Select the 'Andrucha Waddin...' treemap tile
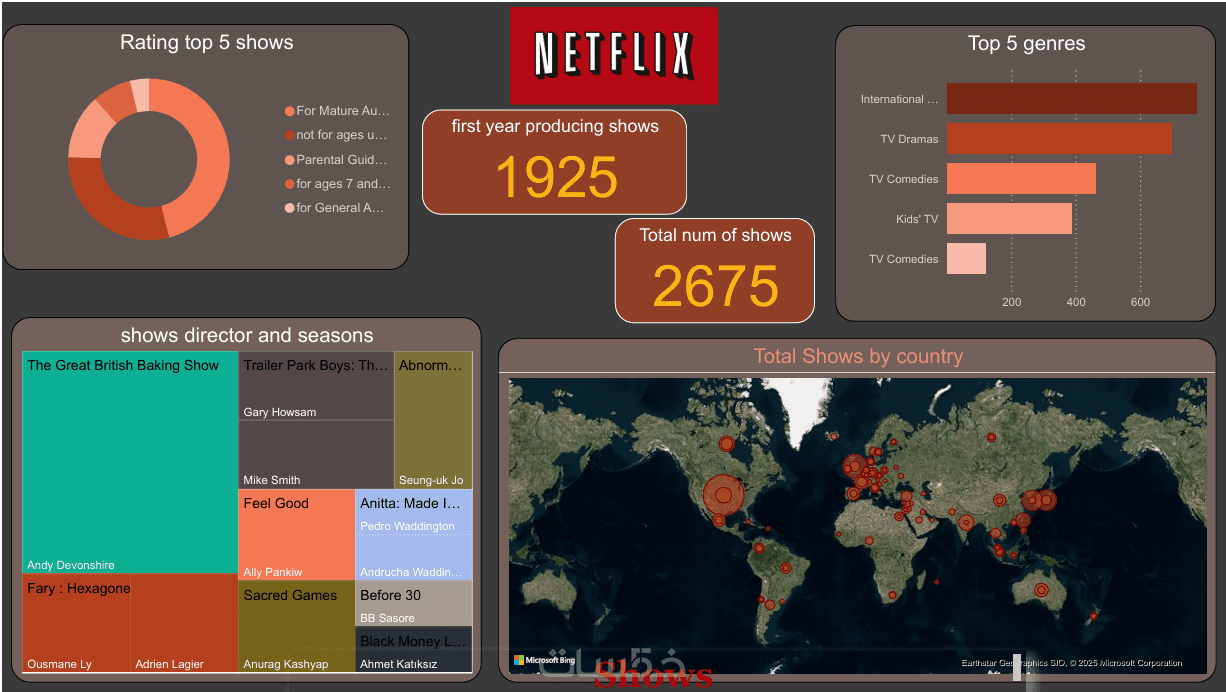 [x=413, y=557]
